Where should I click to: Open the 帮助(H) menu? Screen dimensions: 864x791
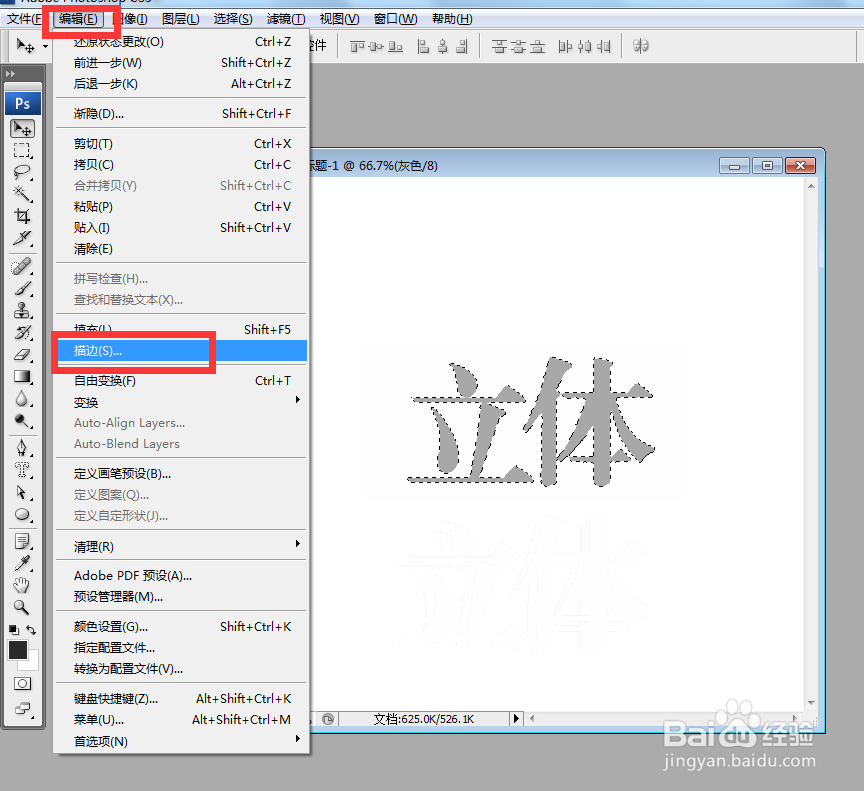pyautogui.click(x=452, y=19)
